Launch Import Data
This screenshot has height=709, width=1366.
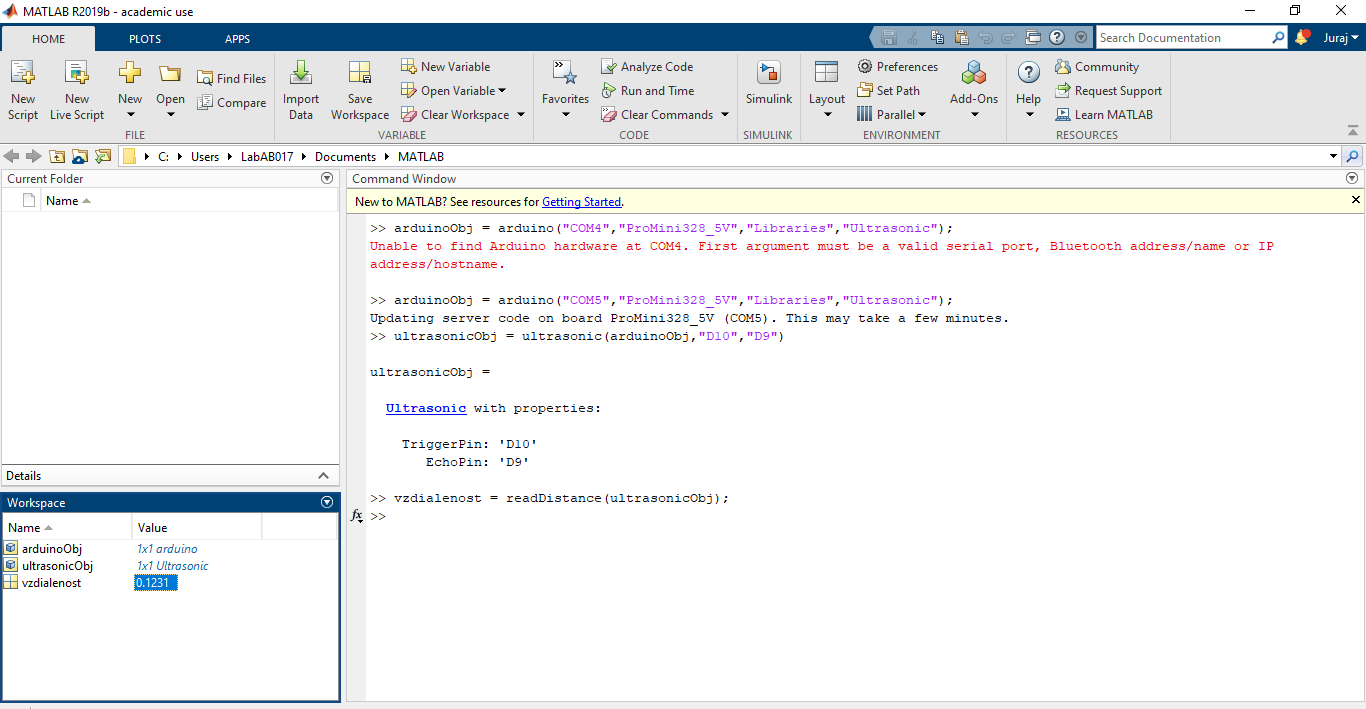301,90
